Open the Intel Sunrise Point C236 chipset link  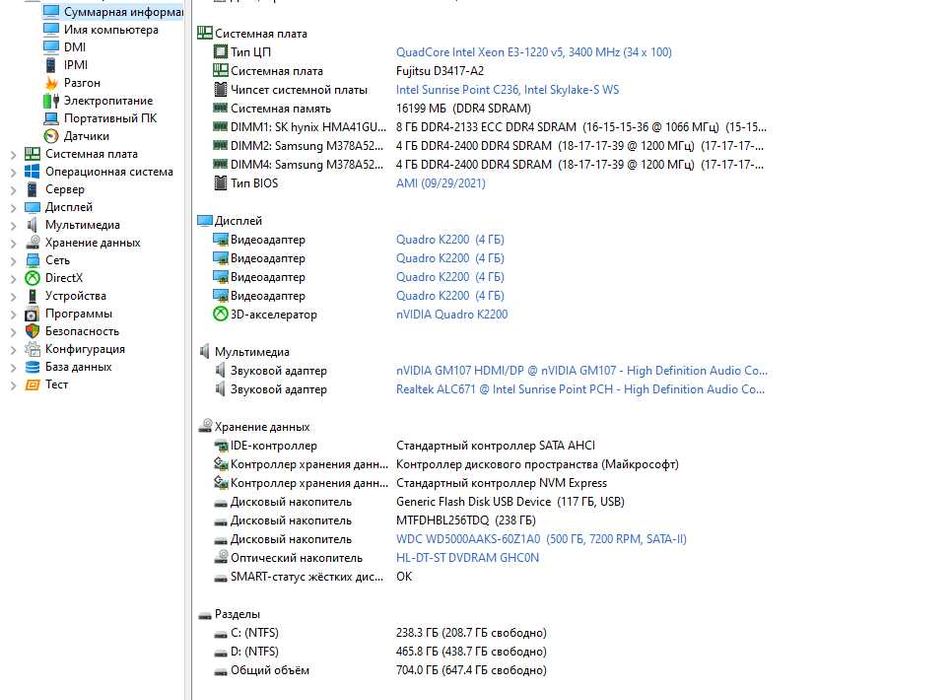point(508,90)
